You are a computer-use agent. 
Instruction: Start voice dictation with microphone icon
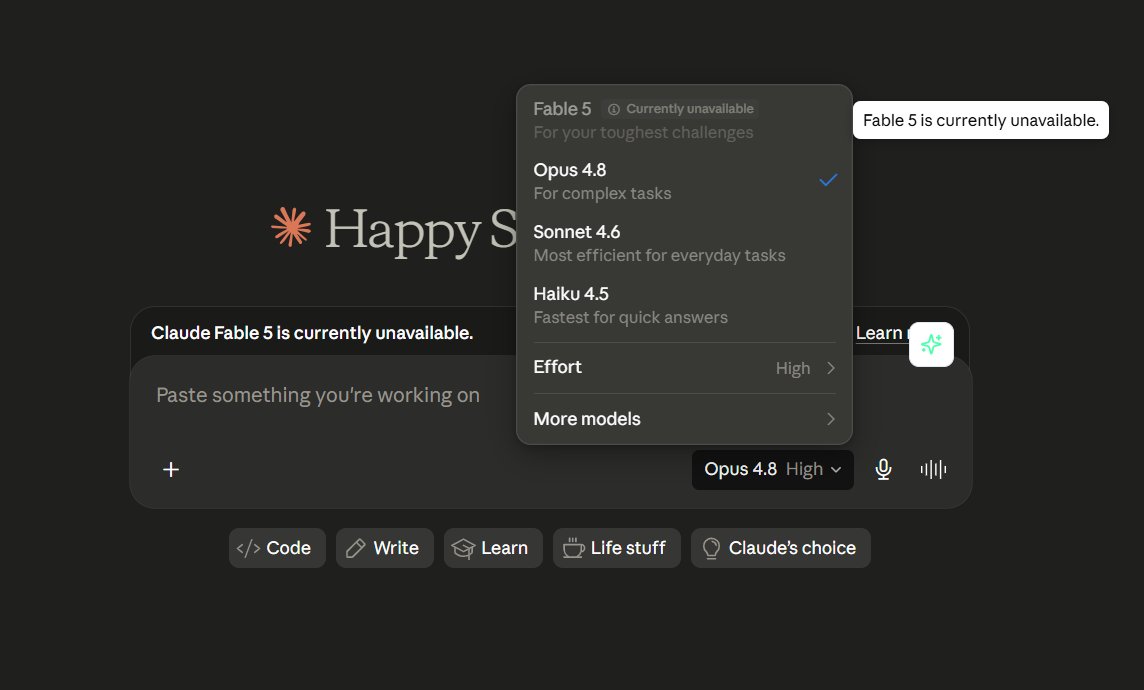tap(883, 470)
